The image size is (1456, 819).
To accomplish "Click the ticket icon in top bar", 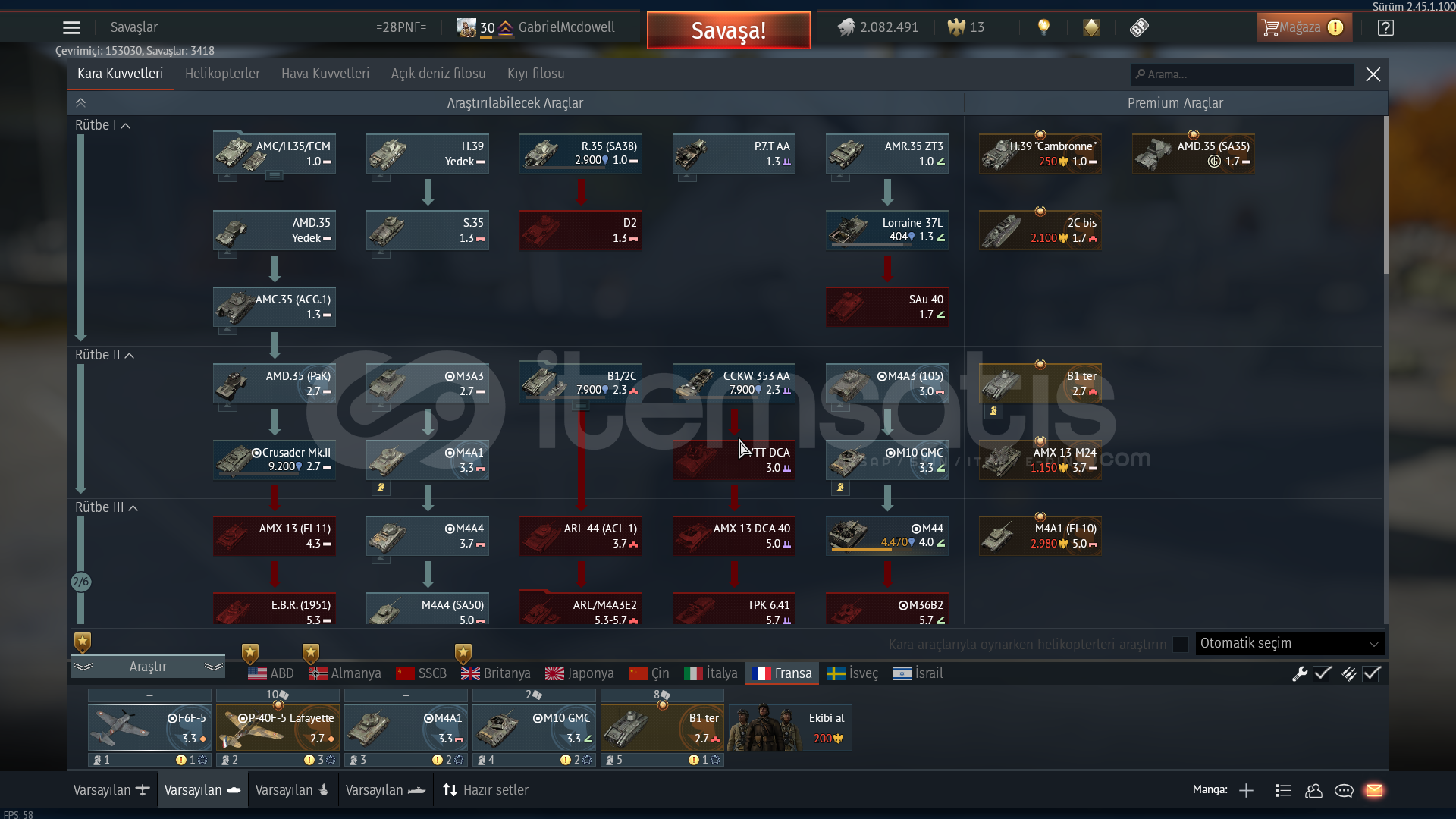I will (x=1139, y=28).
